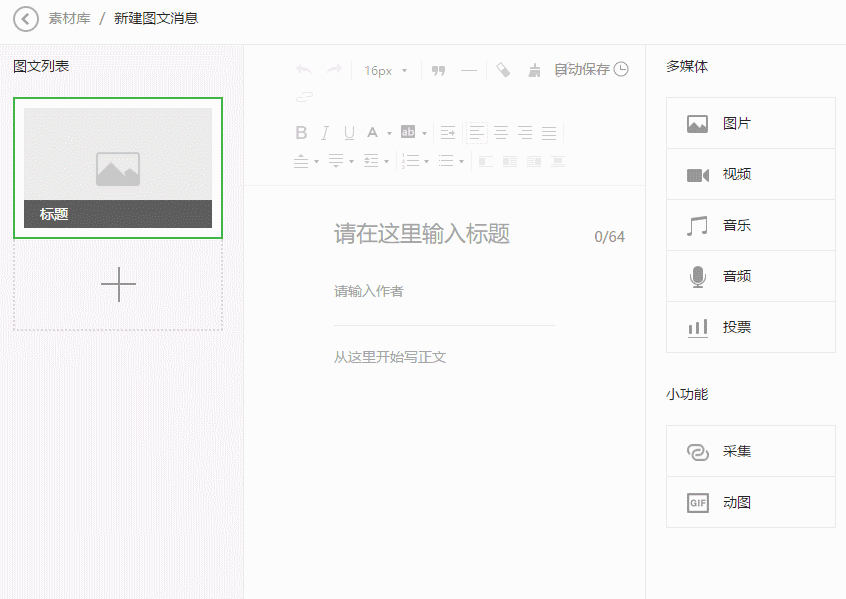This screenshot has height=599, width=846.
Task: Open bulleted list dropdown
Action: point(451,161)
